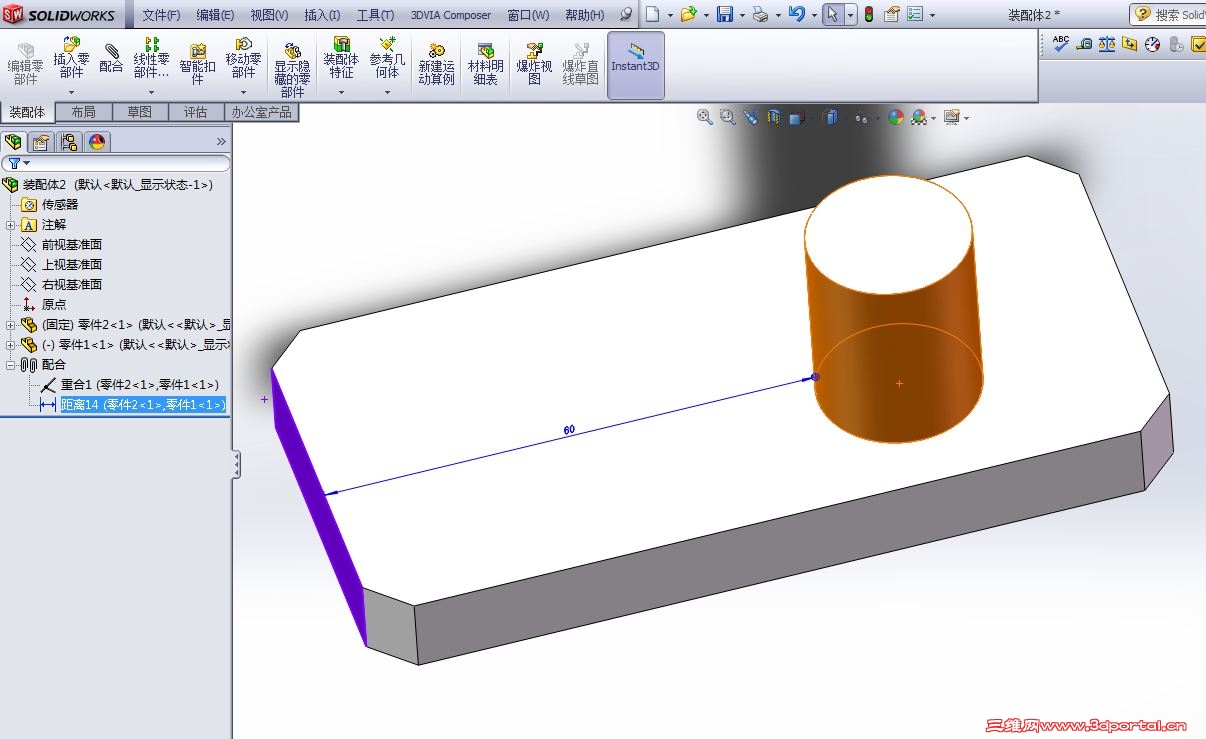Image resolution: width=1206 pixels, height=739 pixels.
Task: Select the 配合 (Mate) paperclip tool
Action: coord(111,57)
